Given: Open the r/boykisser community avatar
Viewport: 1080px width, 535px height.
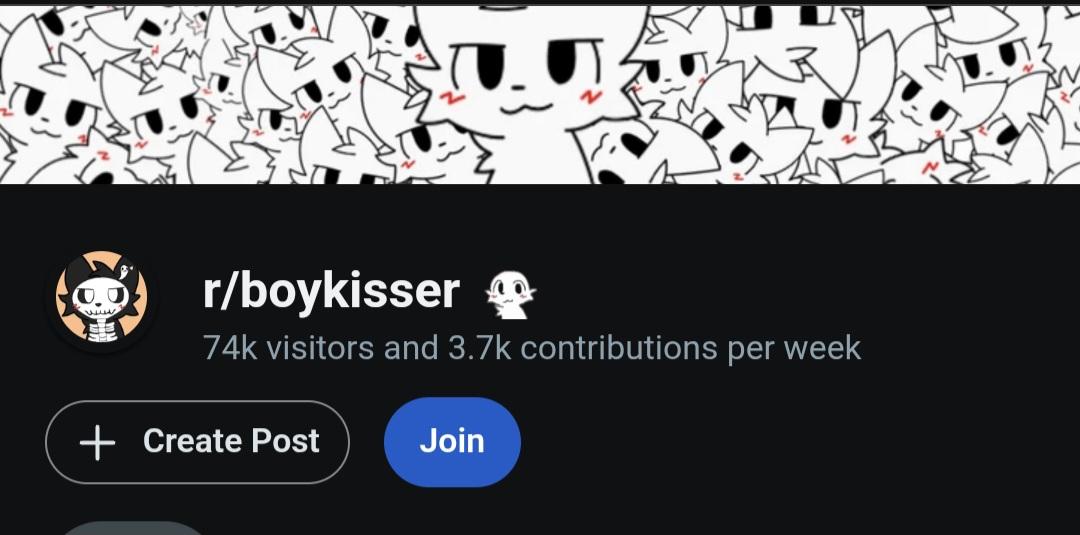Looking at the screenshot, I should click(101, 301).
